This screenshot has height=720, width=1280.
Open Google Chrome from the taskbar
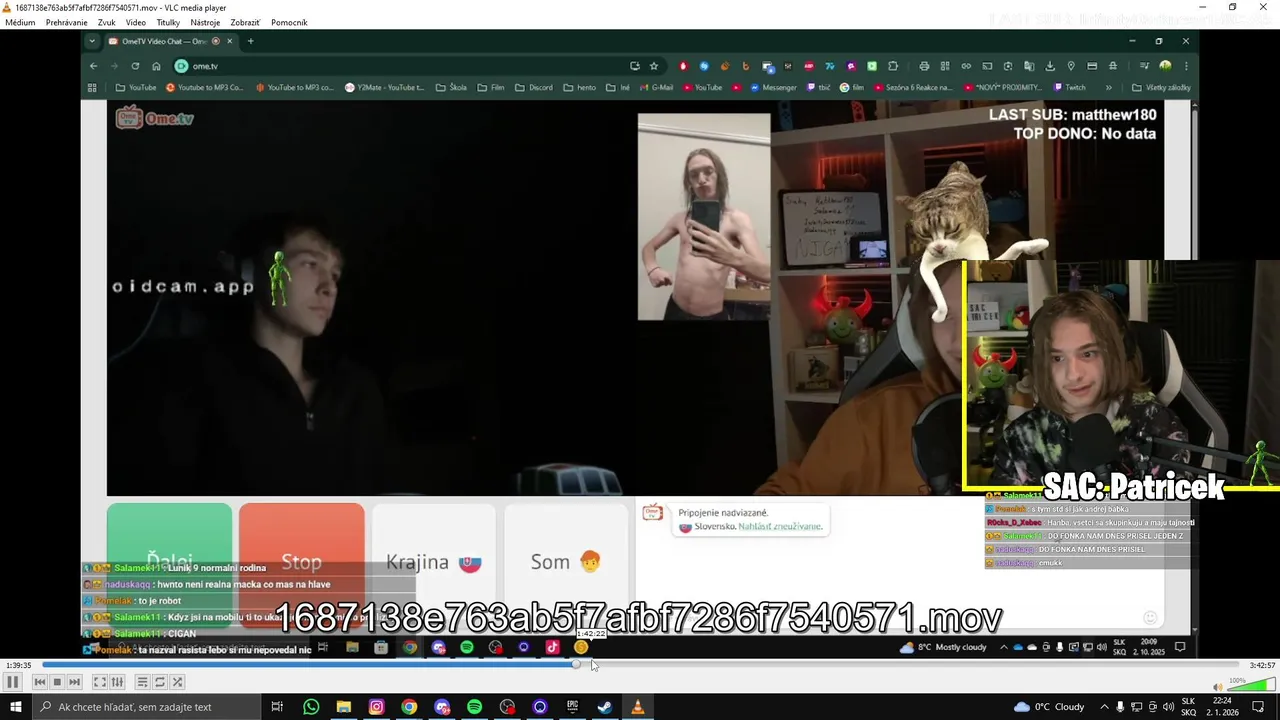click(409, 707)
